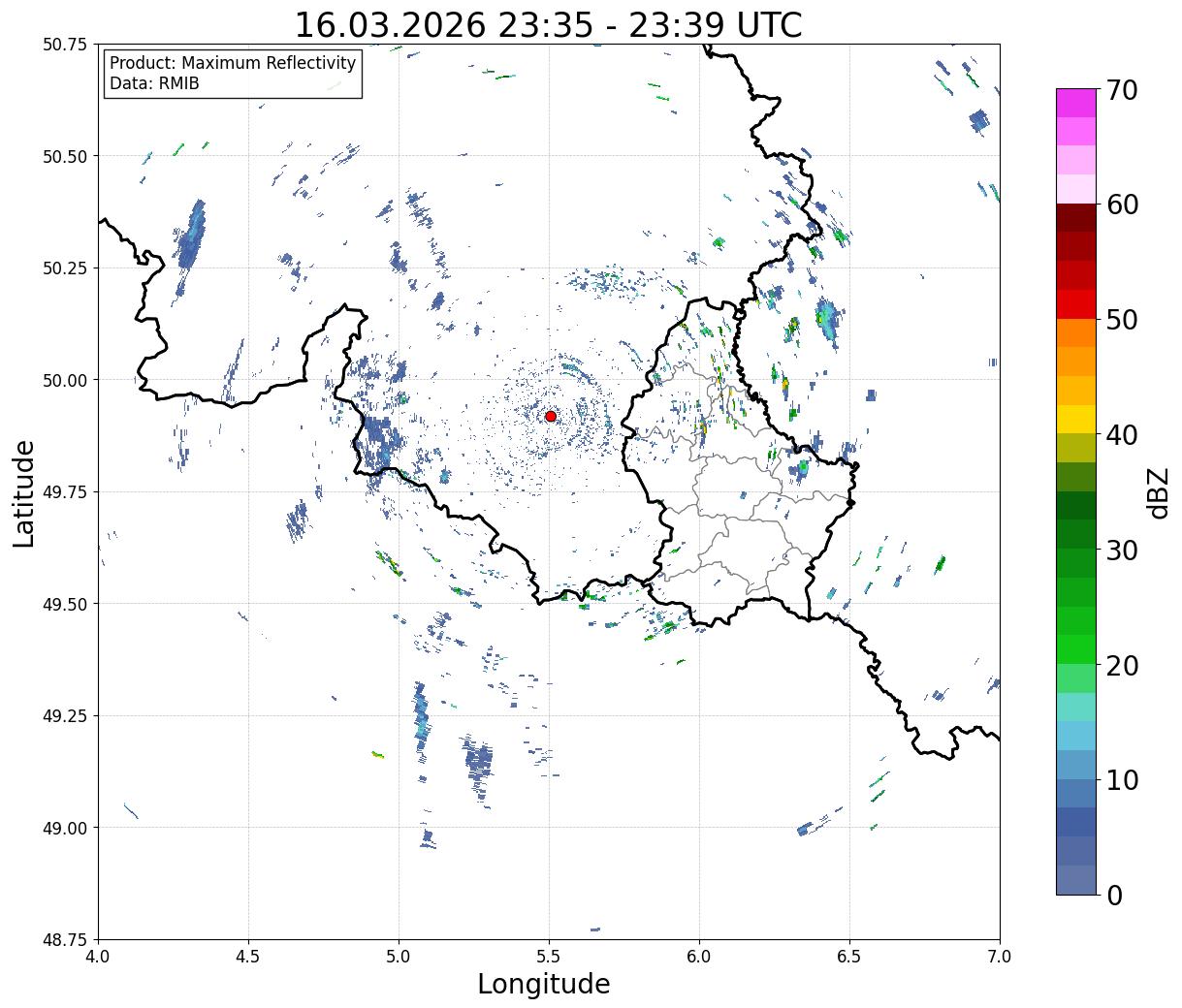Viewport: 1182px width, 1008px height.
Task: Click the longitude tick label 7.0
Action: click(1000, 956)
